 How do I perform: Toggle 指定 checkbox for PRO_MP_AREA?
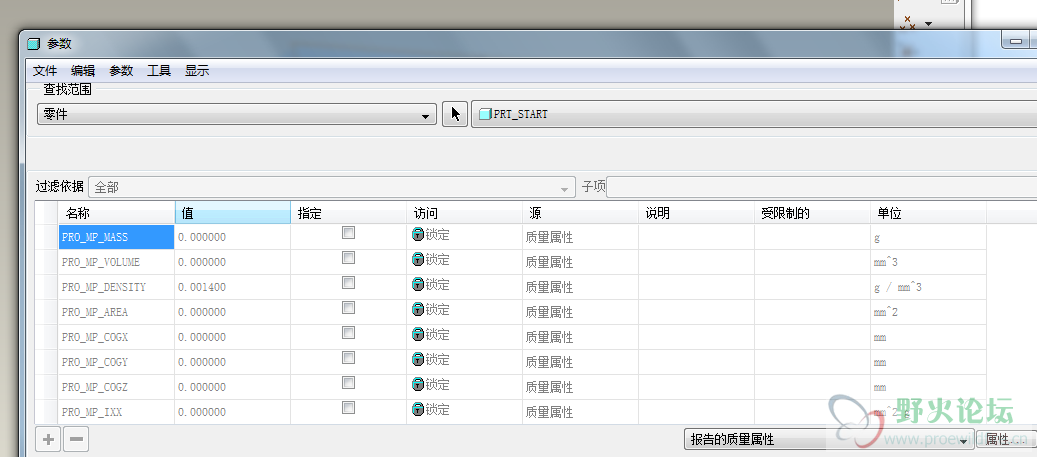click(349, 308)
